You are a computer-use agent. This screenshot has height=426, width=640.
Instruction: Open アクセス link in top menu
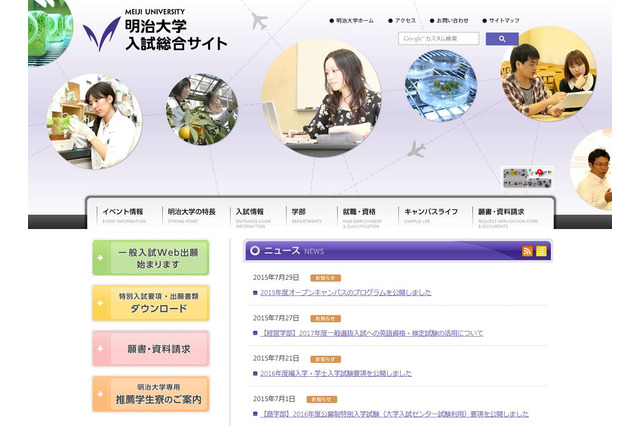pos(402,20)
